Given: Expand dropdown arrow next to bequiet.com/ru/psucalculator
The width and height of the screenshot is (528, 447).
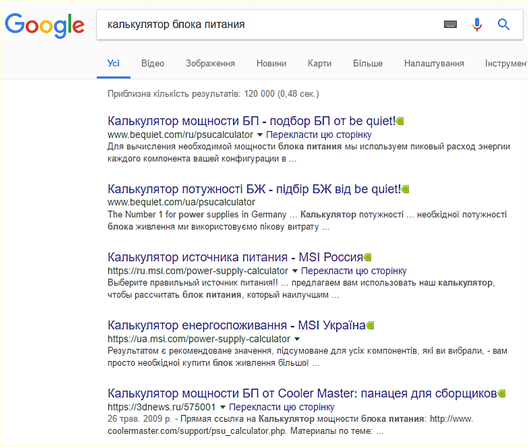Looking at the screenshot, I should click(260, 135).
